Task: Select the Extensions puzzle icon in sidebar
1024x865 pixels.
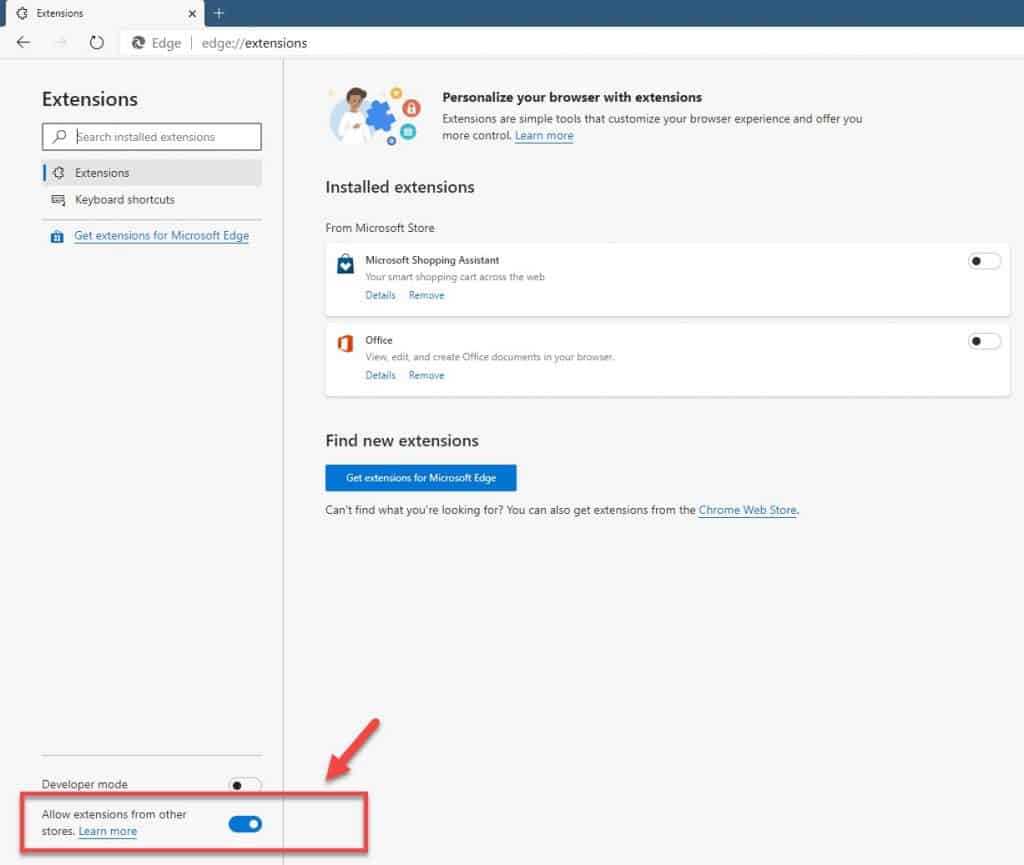Action: (58, 172)
